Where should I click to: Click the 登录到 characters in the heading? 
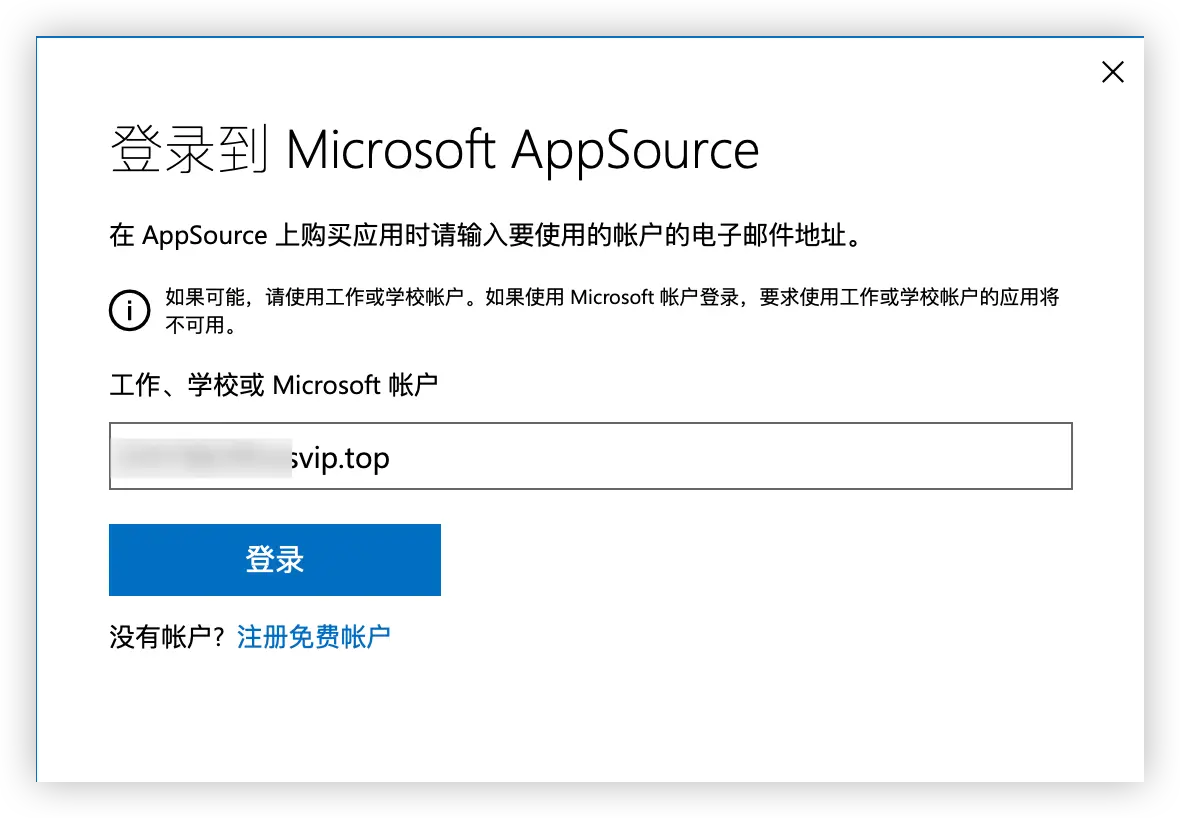(x=189, y=149)
